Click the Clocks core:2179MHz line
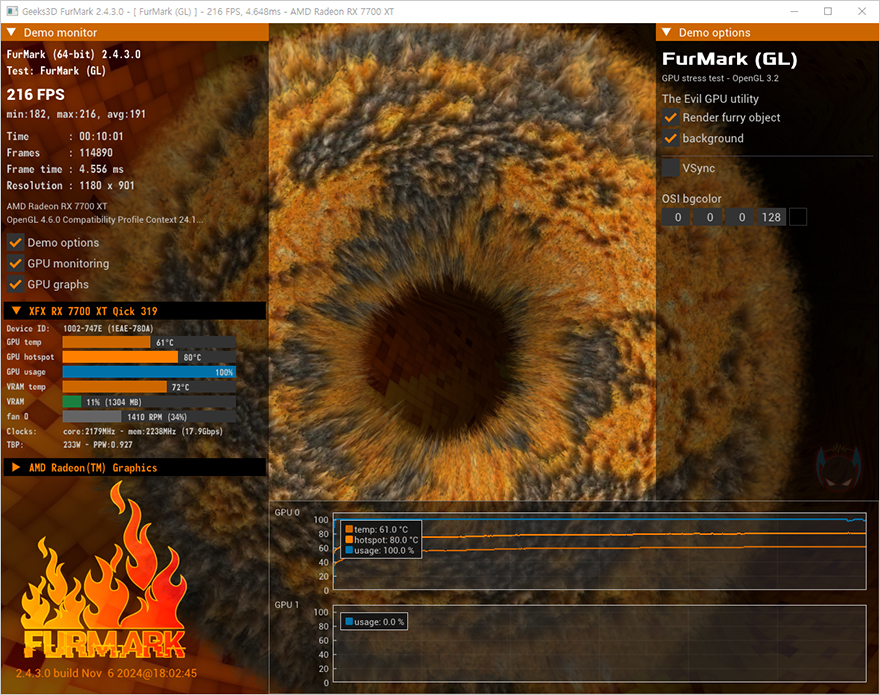Image resolution: width=880 pixels, height=695 pixels. click(x=114, y=431)
